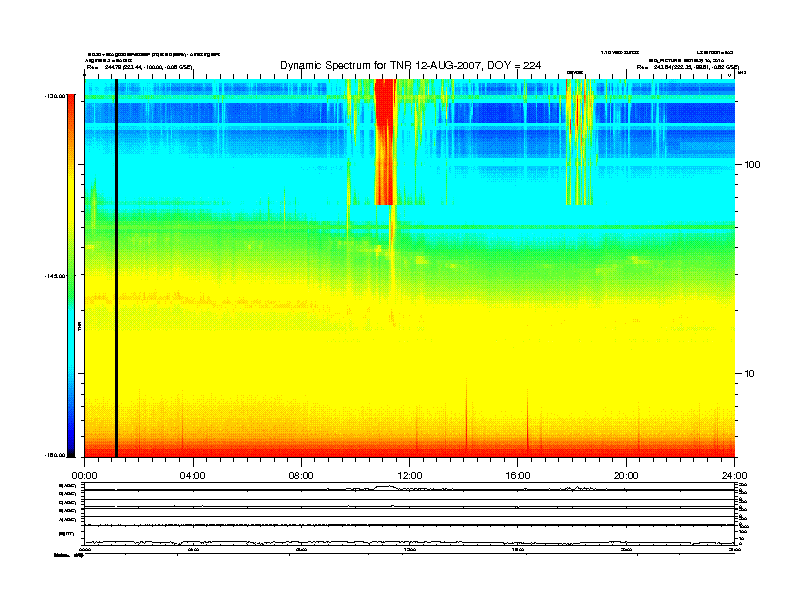Viewport: 792px width, 612px height.
Task: Click the -145.00 color scale label
Action: tap(55, 276)
